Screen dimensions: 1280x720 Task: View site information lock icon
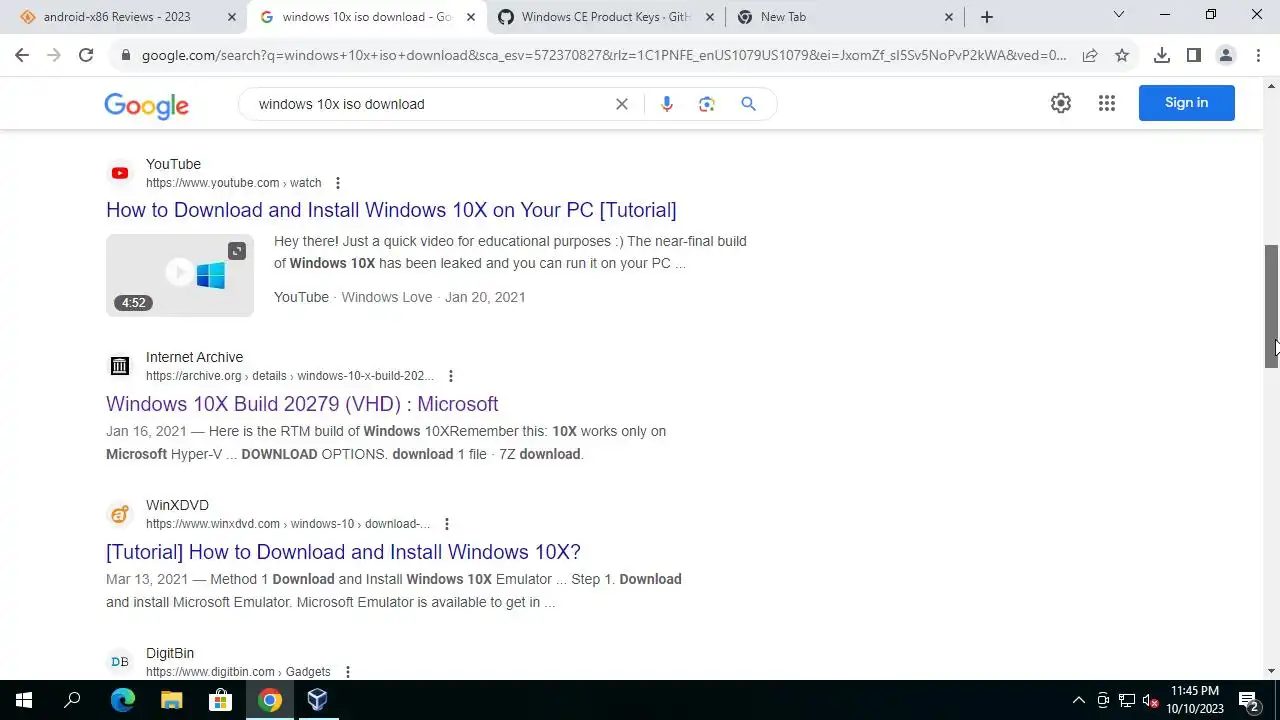(x=126, y=56)
